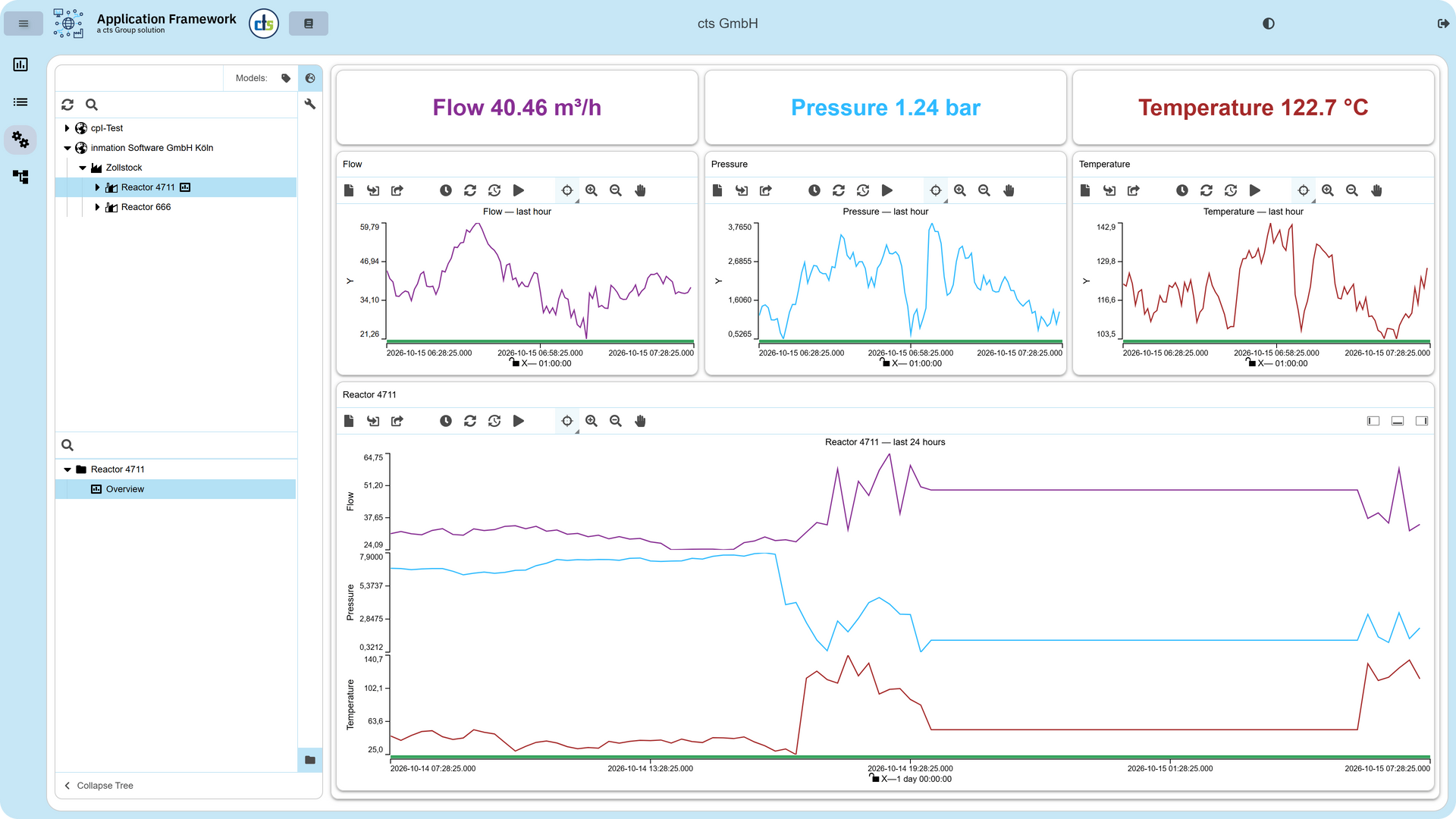
Task: Expand Reactor 666 tree node
Action: coord(97,207)
